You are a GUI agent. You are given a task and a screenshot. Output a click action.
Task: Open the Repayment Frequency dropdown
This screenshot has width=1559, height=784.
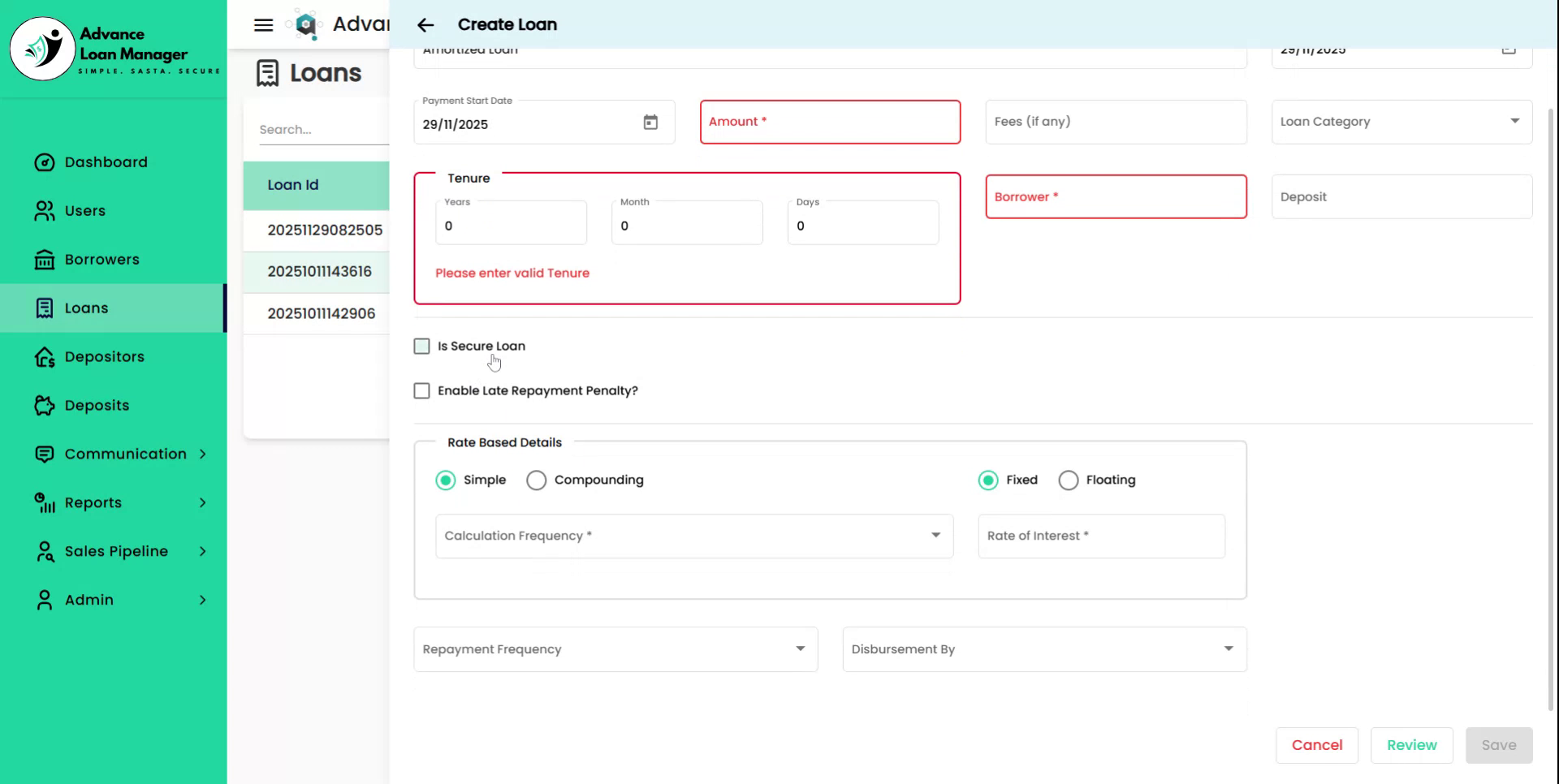[x=615, y=649]
